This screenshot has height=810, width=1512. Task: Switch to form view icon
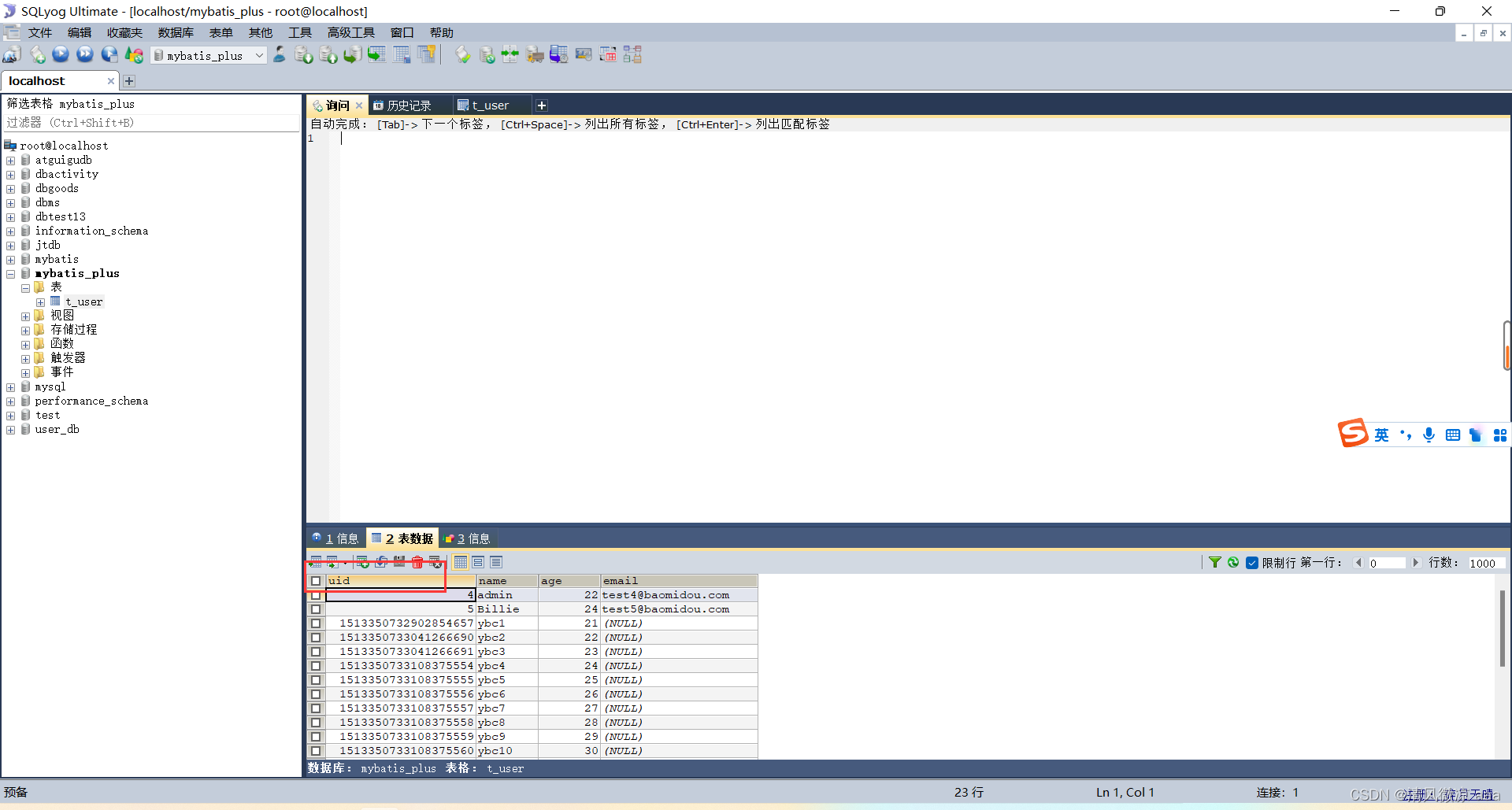click(478, 562)
